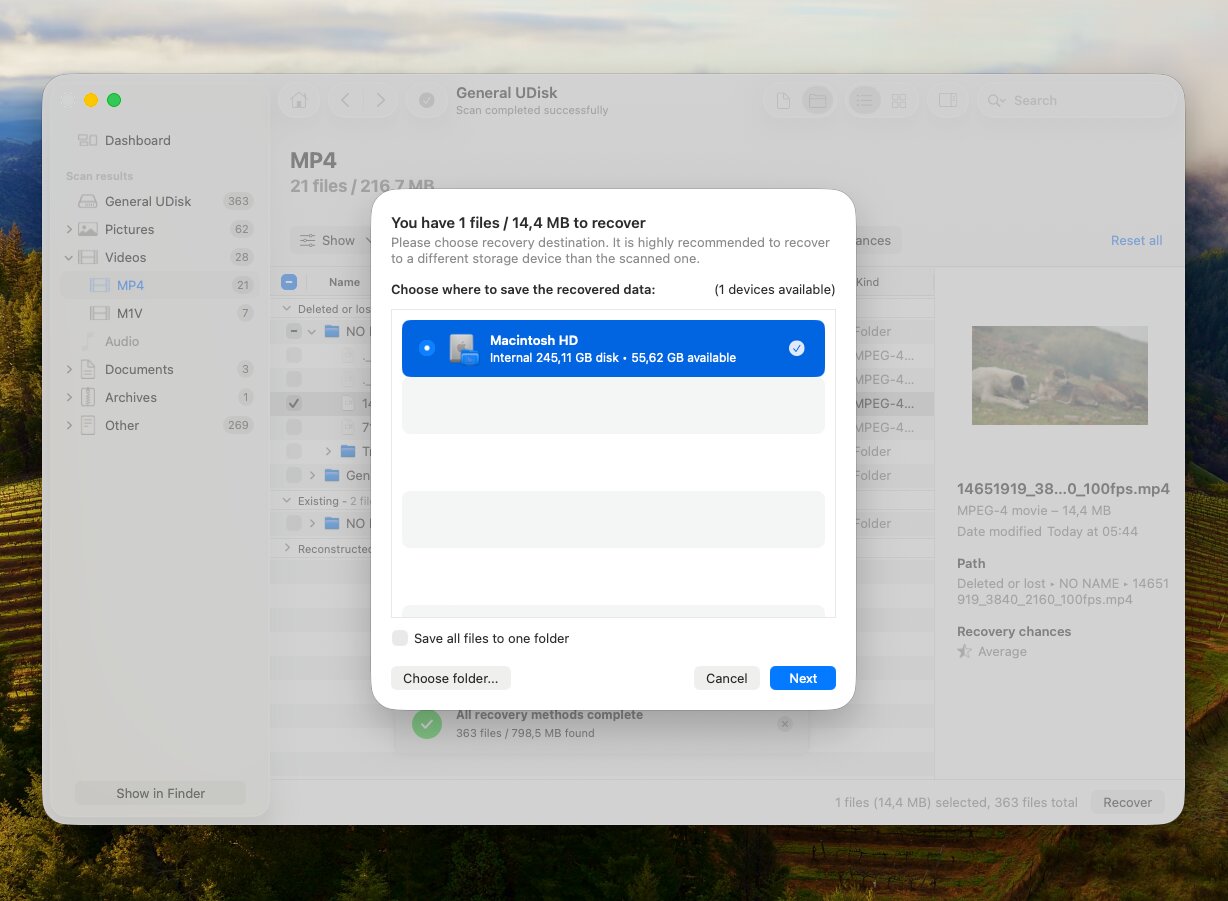Screen dimensions: 1228x901
Task: Expand the Reconstructed group
Action: click(x=288, y=548)
